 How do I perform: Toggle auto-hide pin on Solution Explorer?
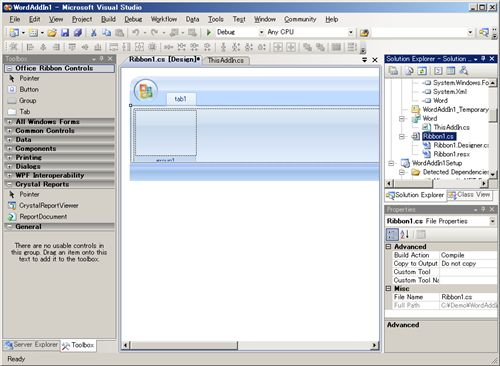click(x=484, y=59)
